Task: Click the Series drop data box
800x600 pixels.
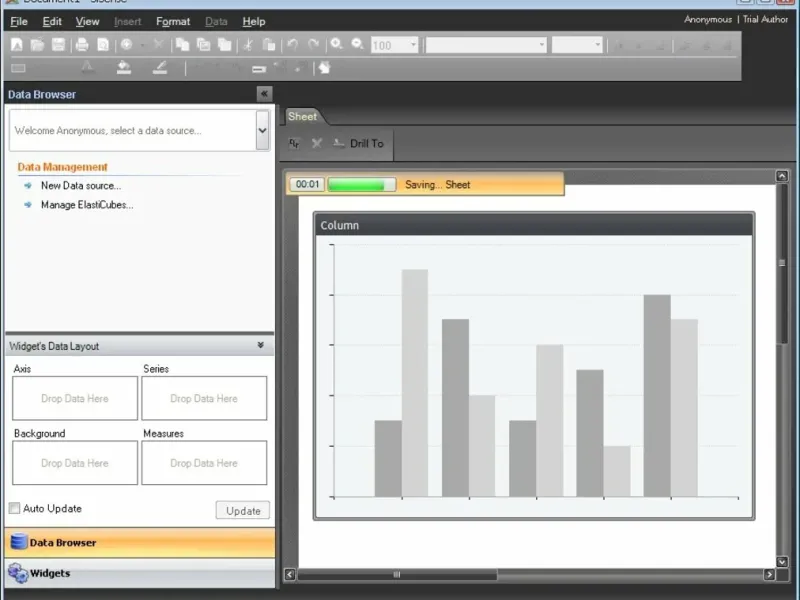Action: point(204,398)
